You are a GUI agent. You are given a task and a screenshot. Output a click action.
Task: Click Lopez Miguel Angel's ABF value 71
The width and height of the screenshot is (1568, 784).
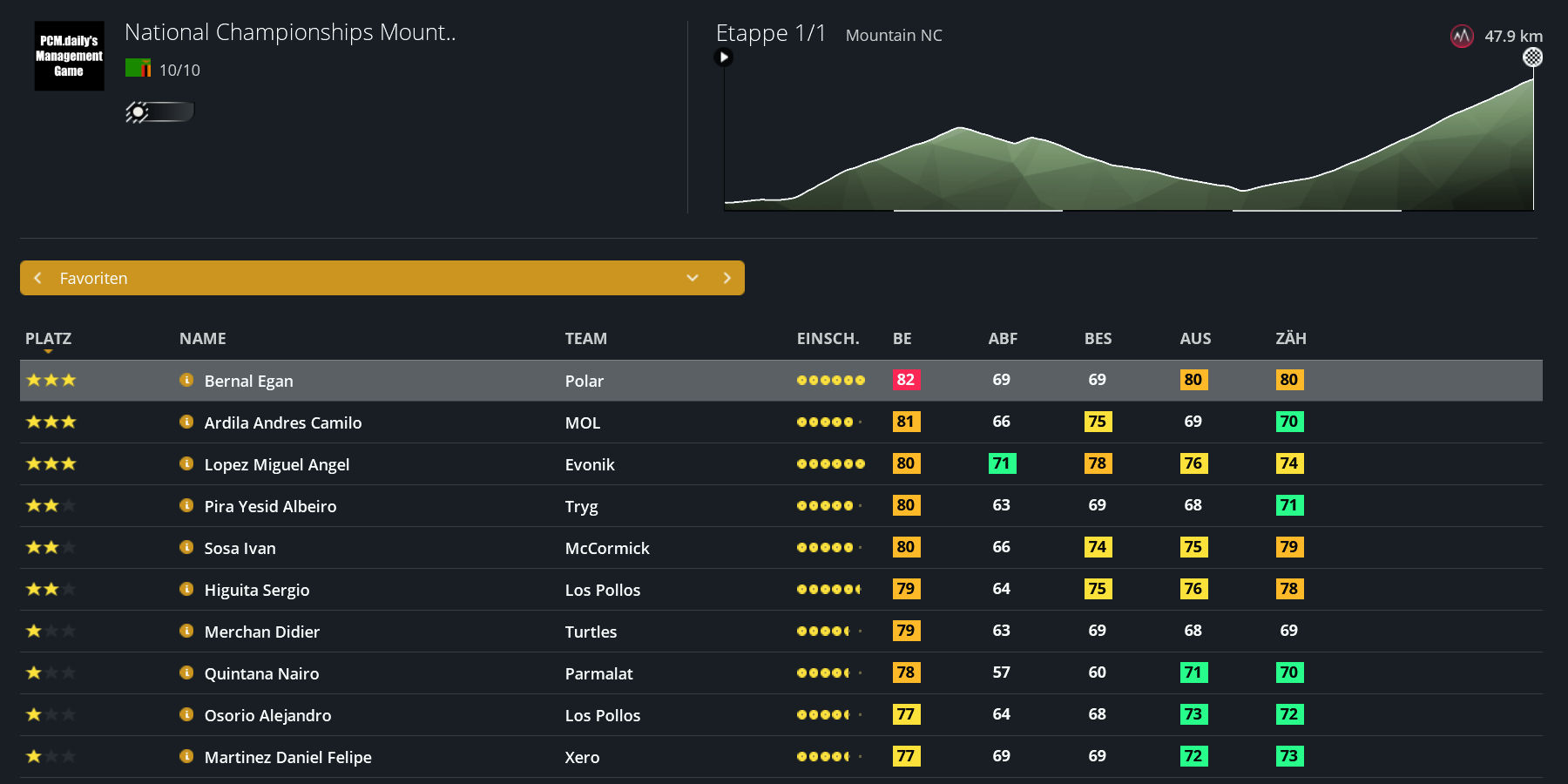coord(1002,463)
